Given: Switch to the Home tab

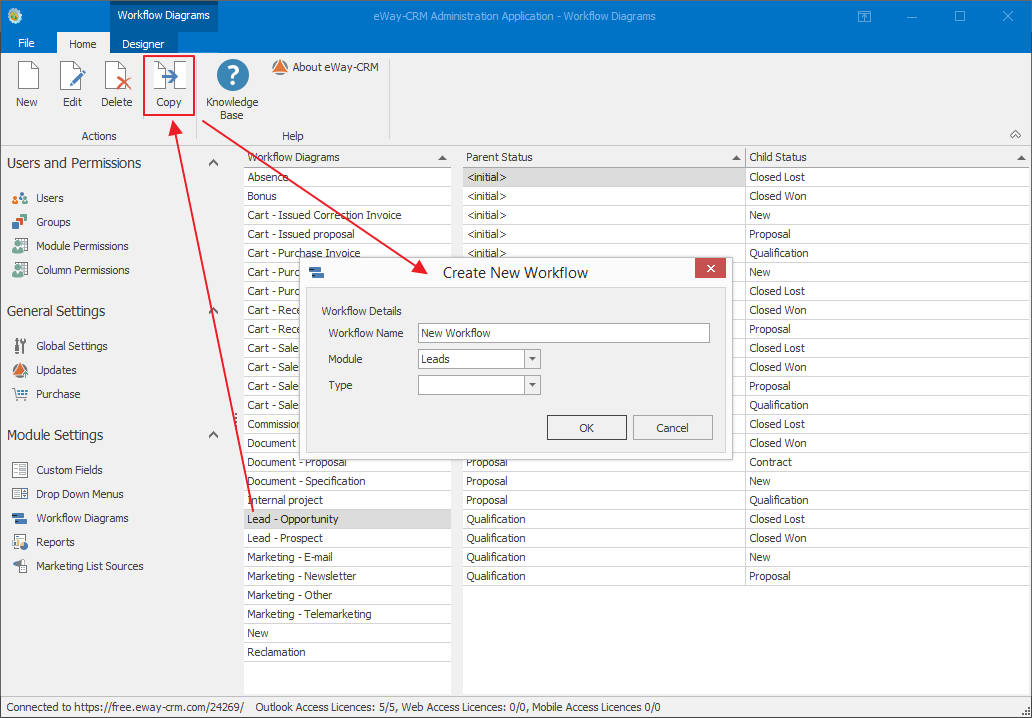Looking at the screenshot, I should coord(83,43).
